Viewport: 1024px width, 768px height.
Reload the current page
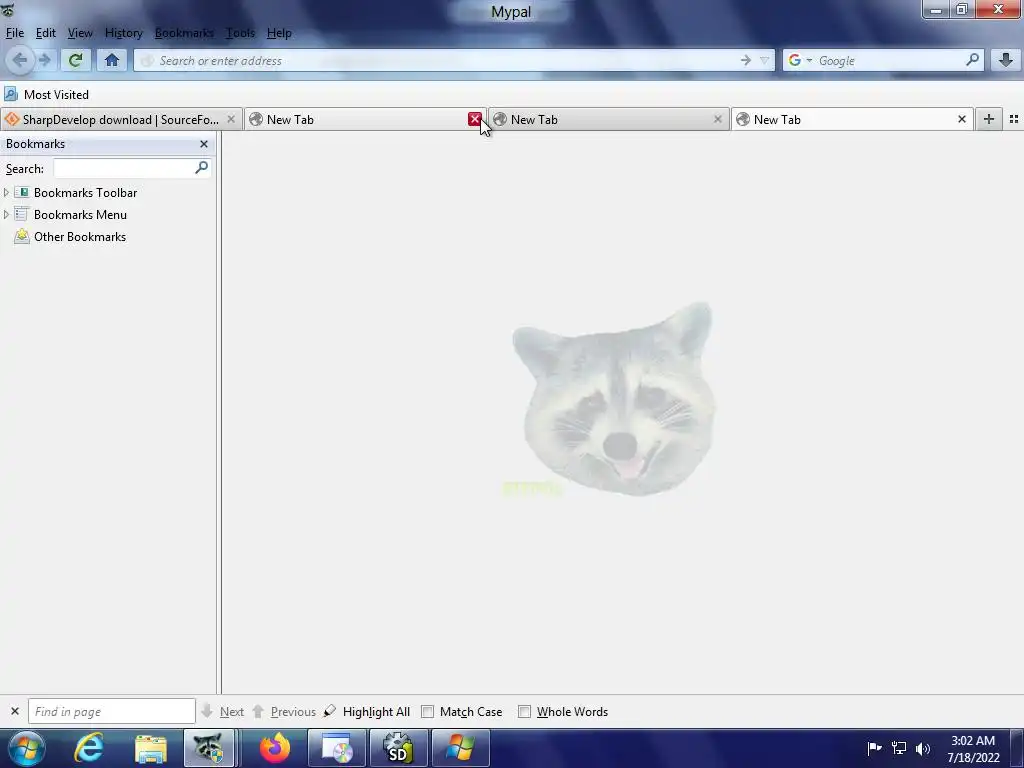click(x=75, y=61)
